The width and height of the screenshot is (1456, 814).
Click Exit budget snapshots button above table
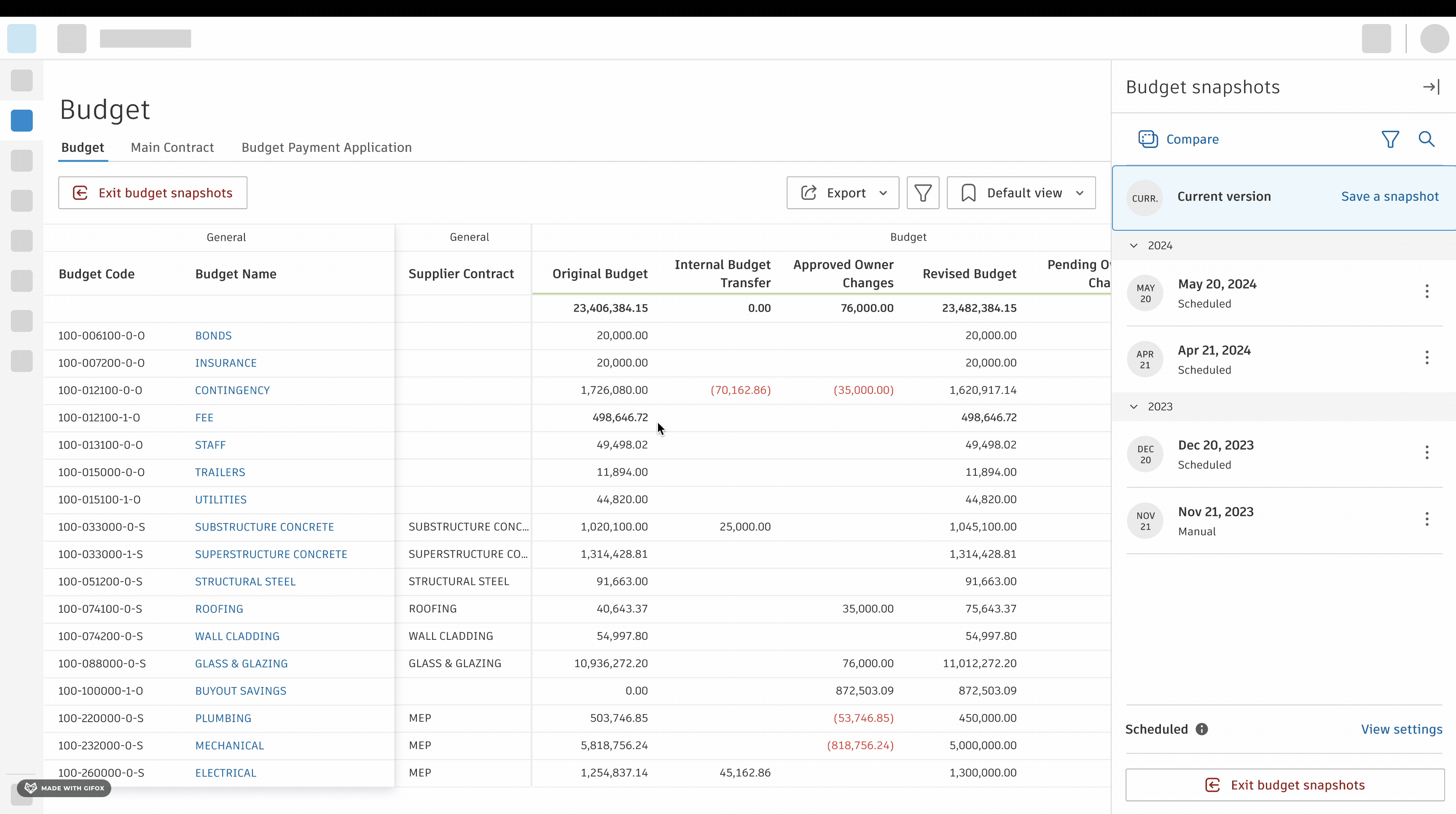[153, 193]
